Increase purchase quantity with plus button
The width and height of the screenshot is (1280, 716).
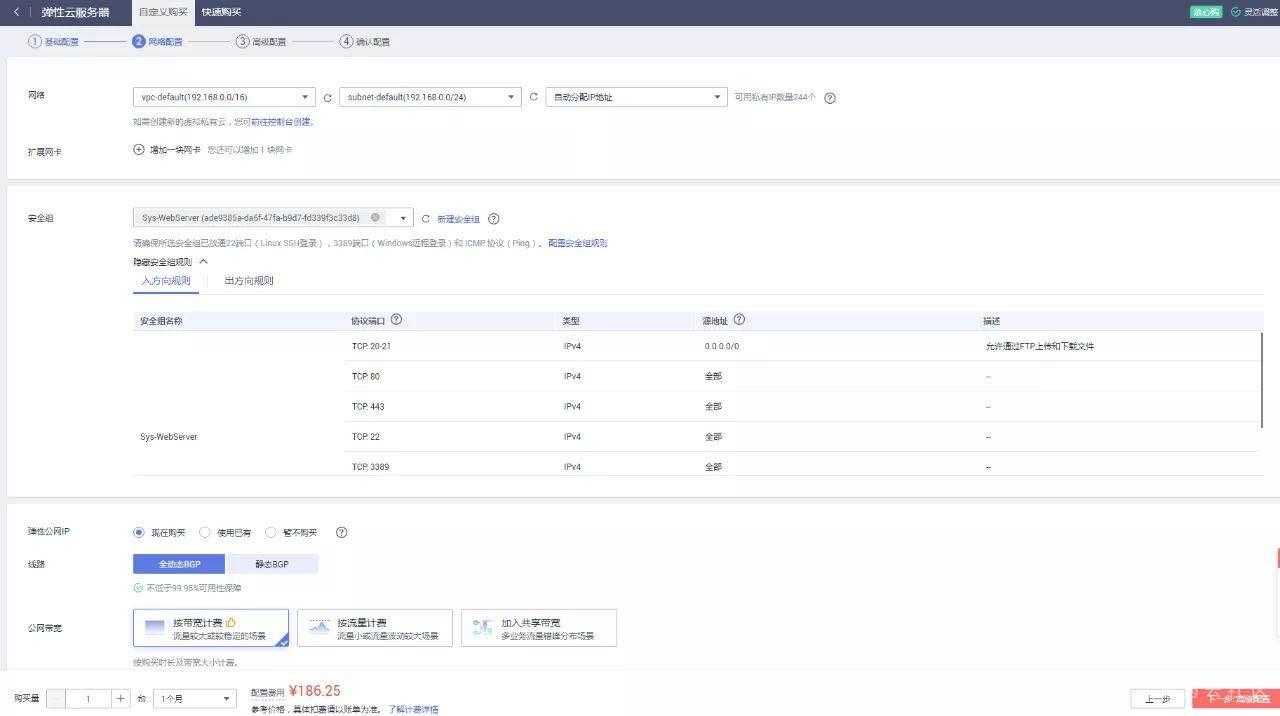pos(121,699)
